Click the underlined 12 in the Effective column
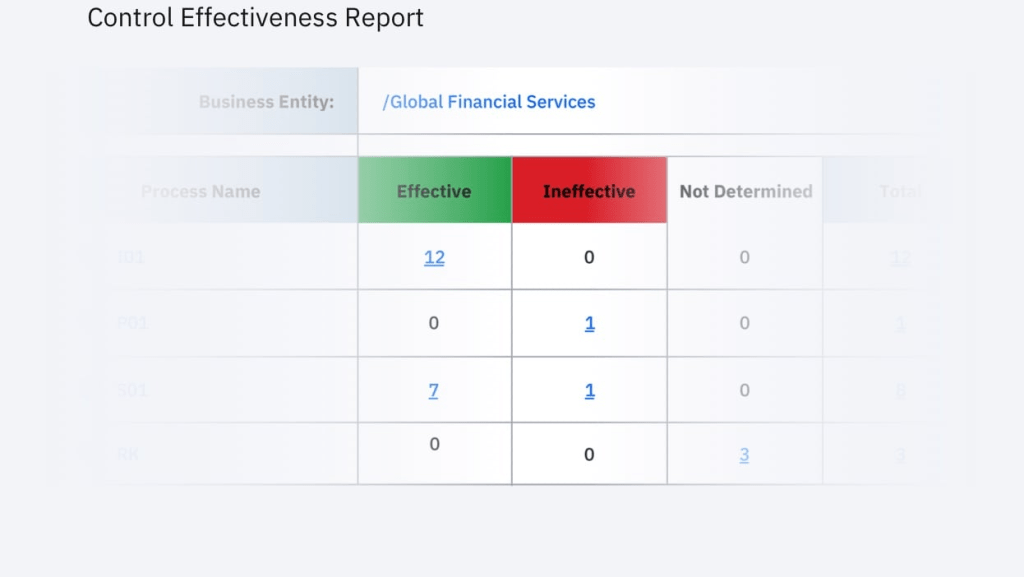Viewport: 1024px width, 577px height. pos(434,257)
